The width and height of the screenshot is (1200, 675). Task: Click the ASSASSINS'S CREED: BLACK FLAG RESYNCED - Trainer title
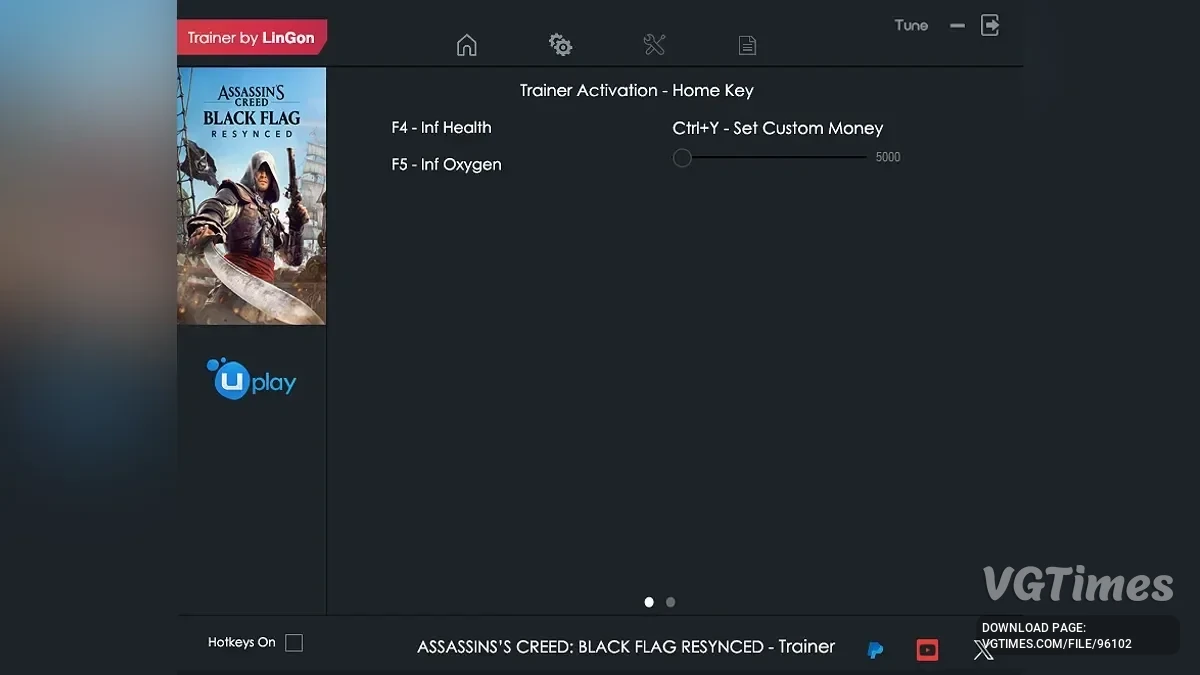click(x=626, y=646)
